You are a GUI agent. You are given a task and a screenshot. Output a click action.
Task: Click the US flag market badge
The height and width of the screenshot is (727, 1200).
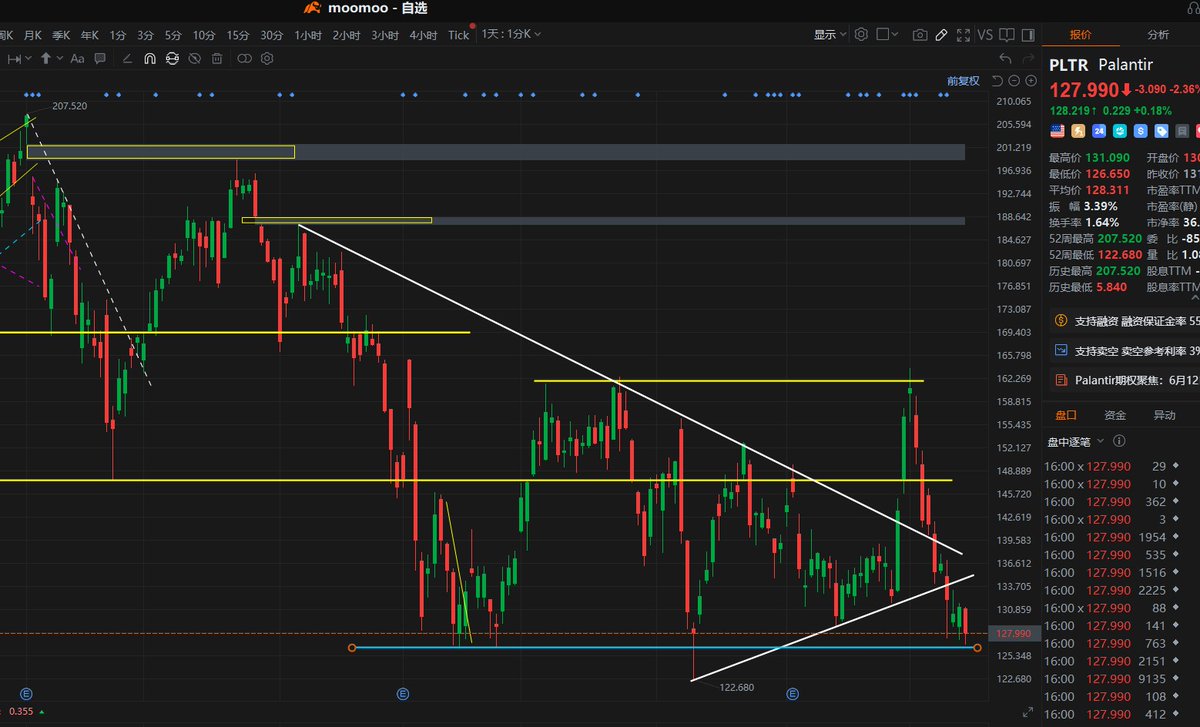(x=1057, y=131)
